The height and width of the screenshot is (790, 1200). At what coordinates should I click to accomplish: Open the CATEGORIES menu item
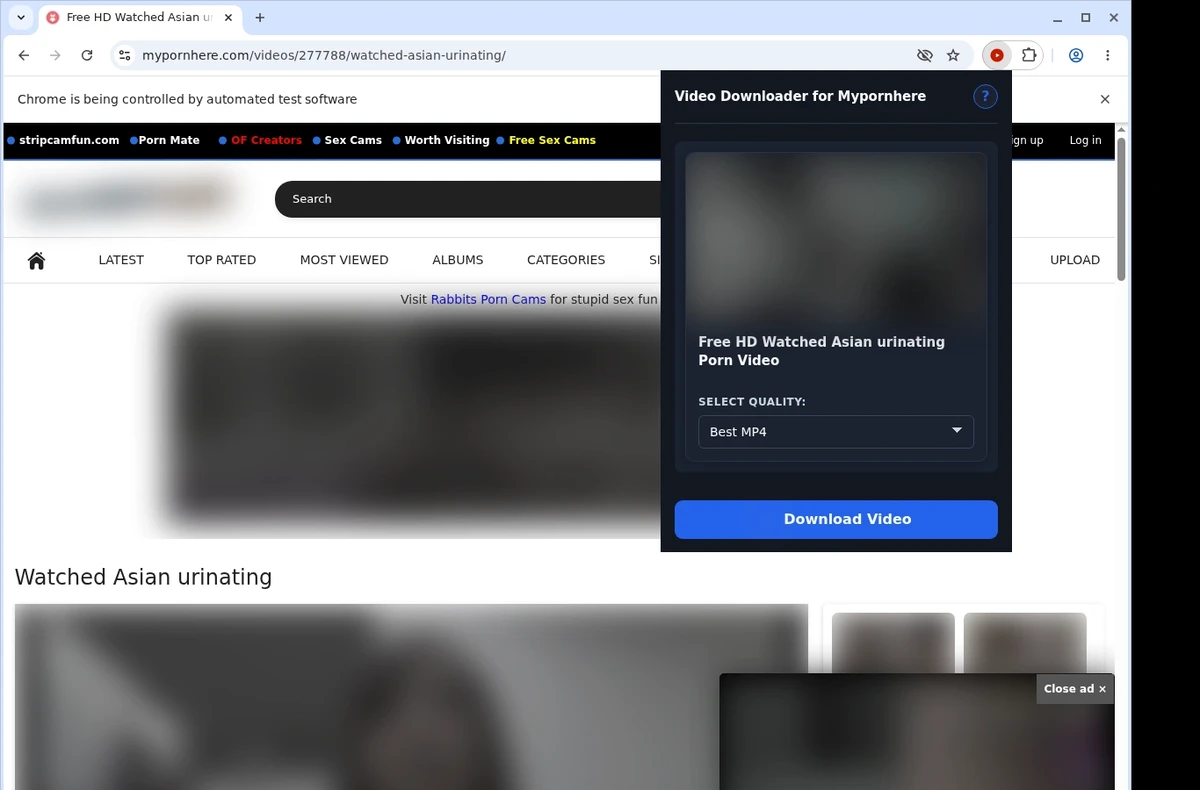[x=566, y=260]
